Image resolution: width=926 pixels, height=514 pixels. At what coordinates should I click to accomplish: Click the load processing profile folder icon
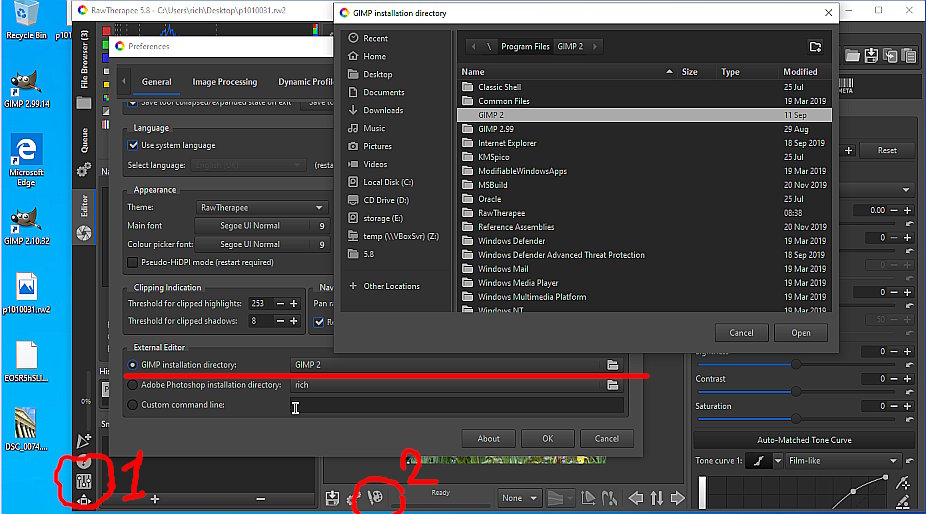852,56
